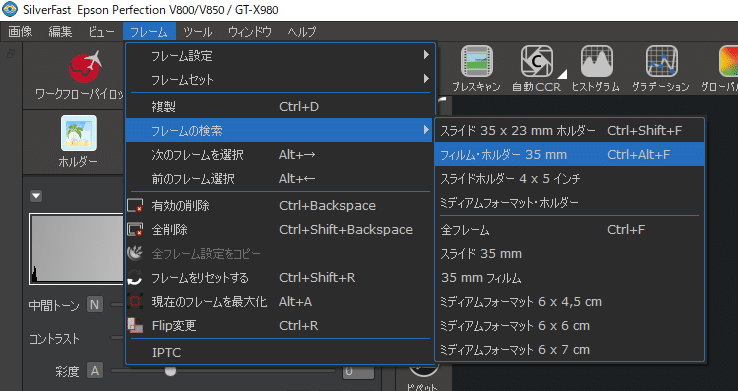This screenshot has height=391, width=738.
Task: Click the Flip変更 flip icon
Action: coord(135,326)
